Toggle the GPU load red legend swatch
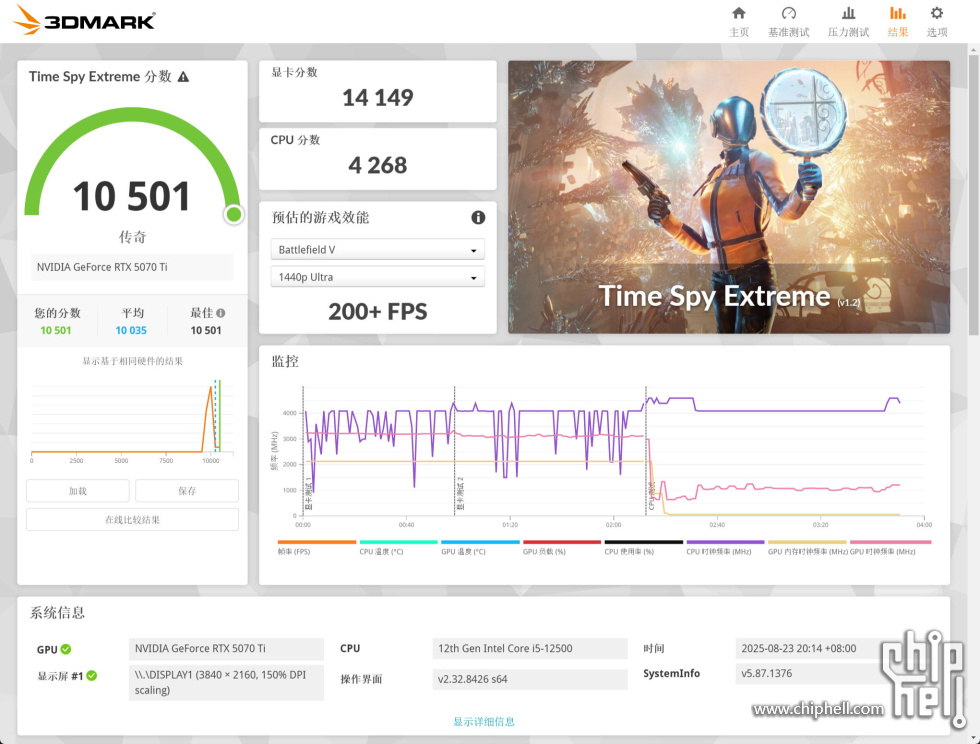The width and height of the screenshot is (980, 744). (562, 542)
